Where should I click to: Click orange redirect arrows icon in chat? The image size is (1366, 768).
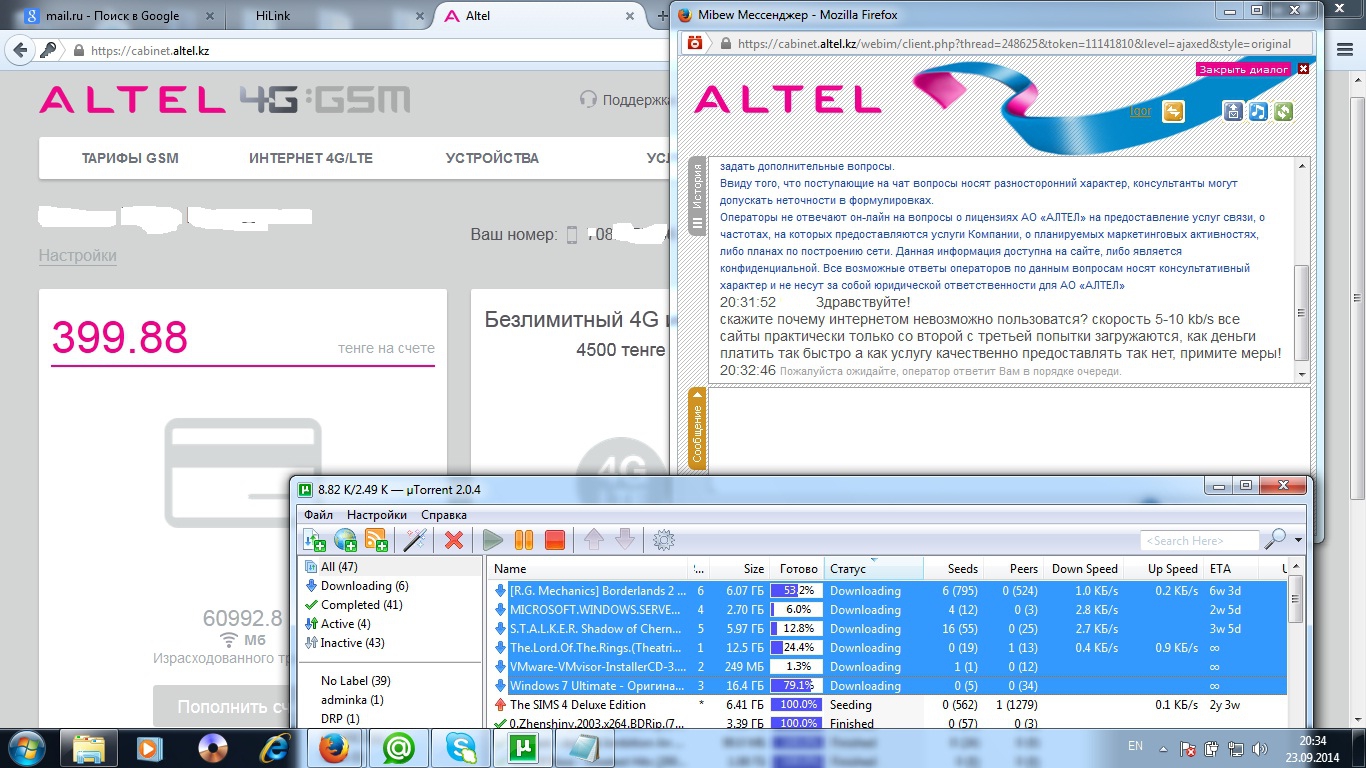(x=1173, y=112)
